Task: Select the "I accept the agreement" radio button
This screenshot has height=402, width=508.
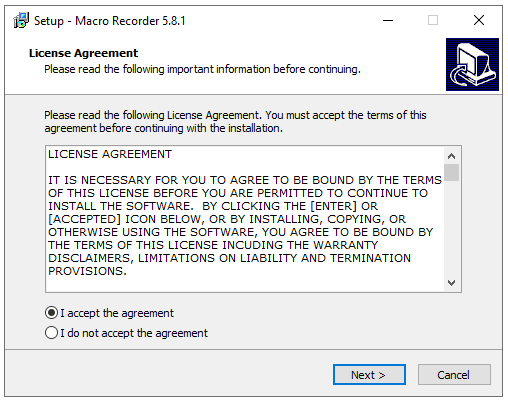Action: point(51,313)
